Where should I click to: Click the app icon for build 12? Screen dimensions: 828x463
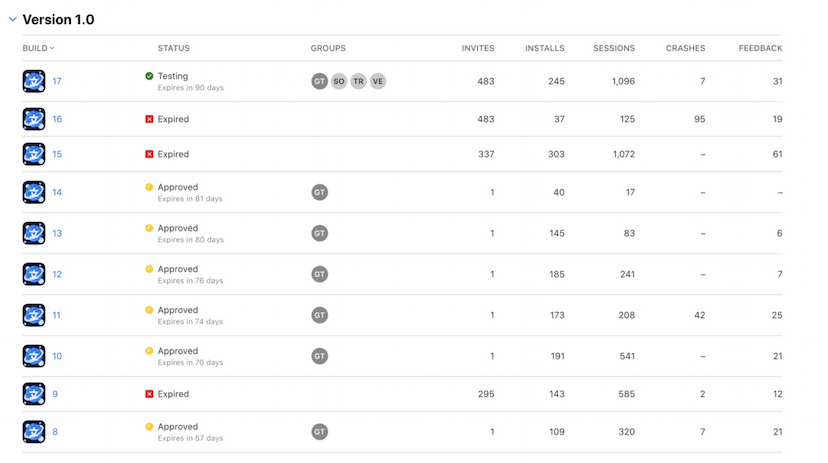point(34,274)
